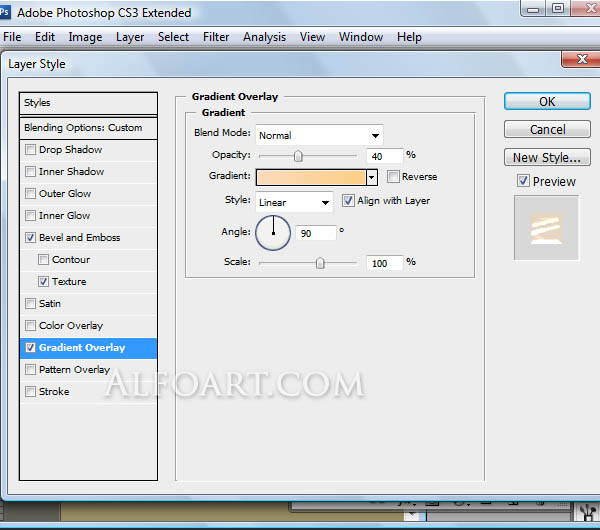The width and height of the screenshot is (600, 530).
Task: Uncheck the Bevel and Emboss checkbox
Action: coord(30,238)
